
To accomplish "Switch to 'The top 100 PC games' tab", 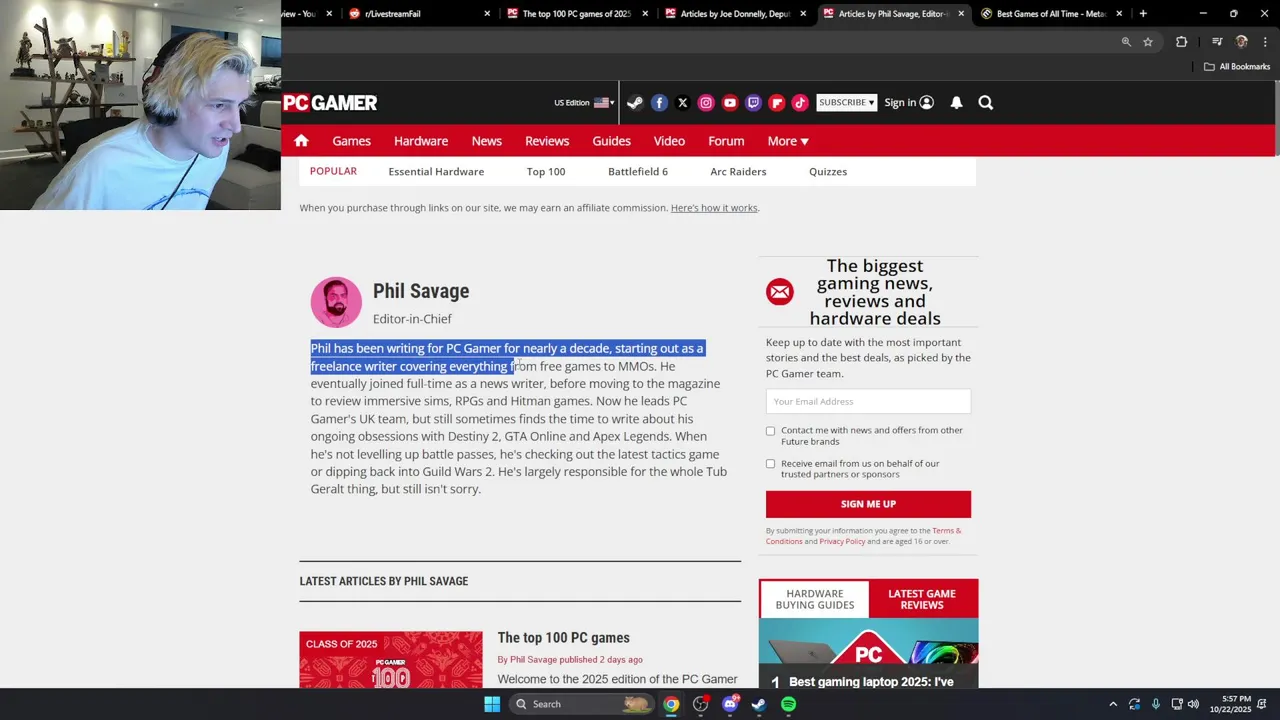I will (x=575, y=14).
